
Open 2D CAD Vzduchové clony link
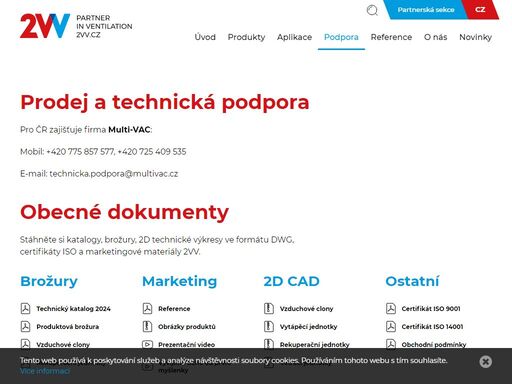tap(306, 309)
